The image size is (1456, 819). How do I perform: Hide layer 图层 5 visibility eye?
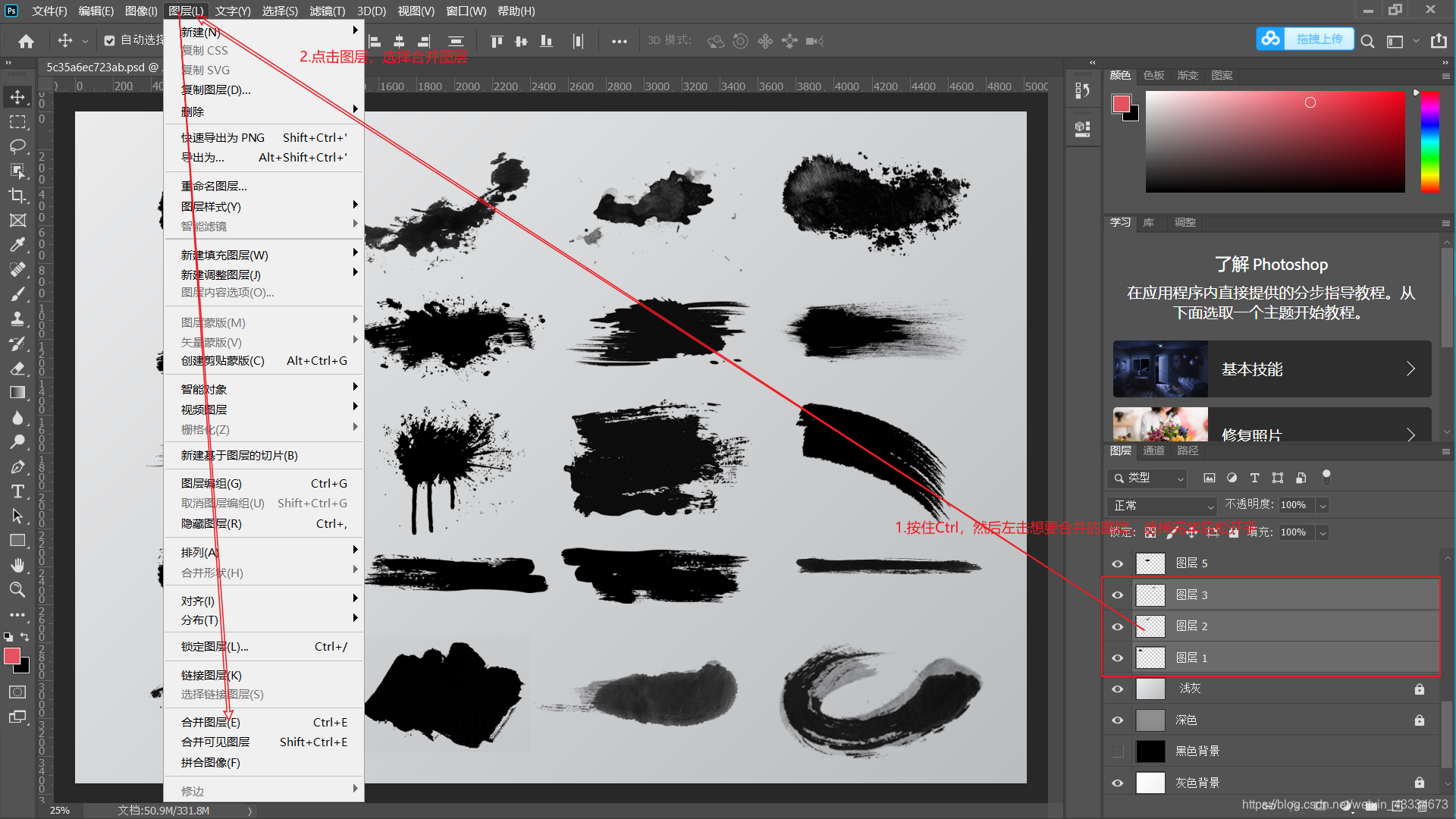tap(1117, 563)
